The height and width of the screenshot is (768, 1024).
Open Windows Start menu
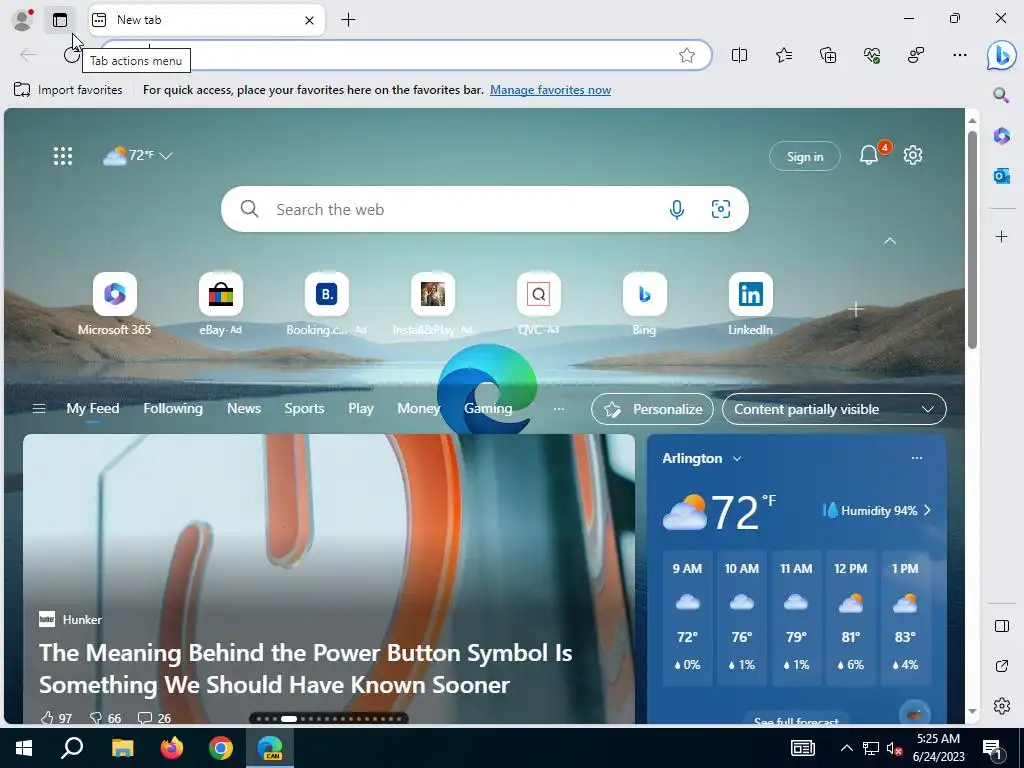point(24,748)
